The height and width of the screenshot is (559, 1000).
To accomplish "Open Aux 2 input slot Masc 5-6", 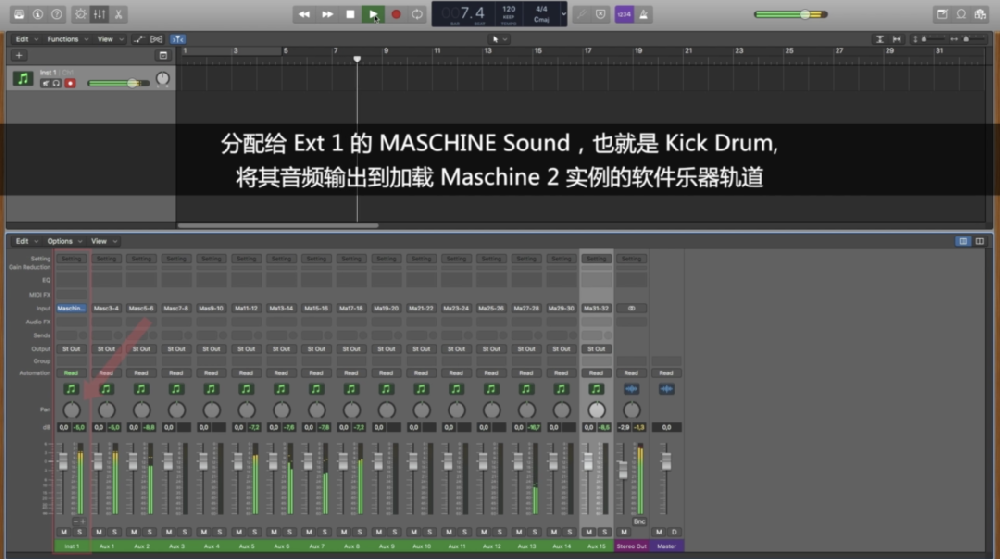I will pyautogui.click(x=142, y=309).
